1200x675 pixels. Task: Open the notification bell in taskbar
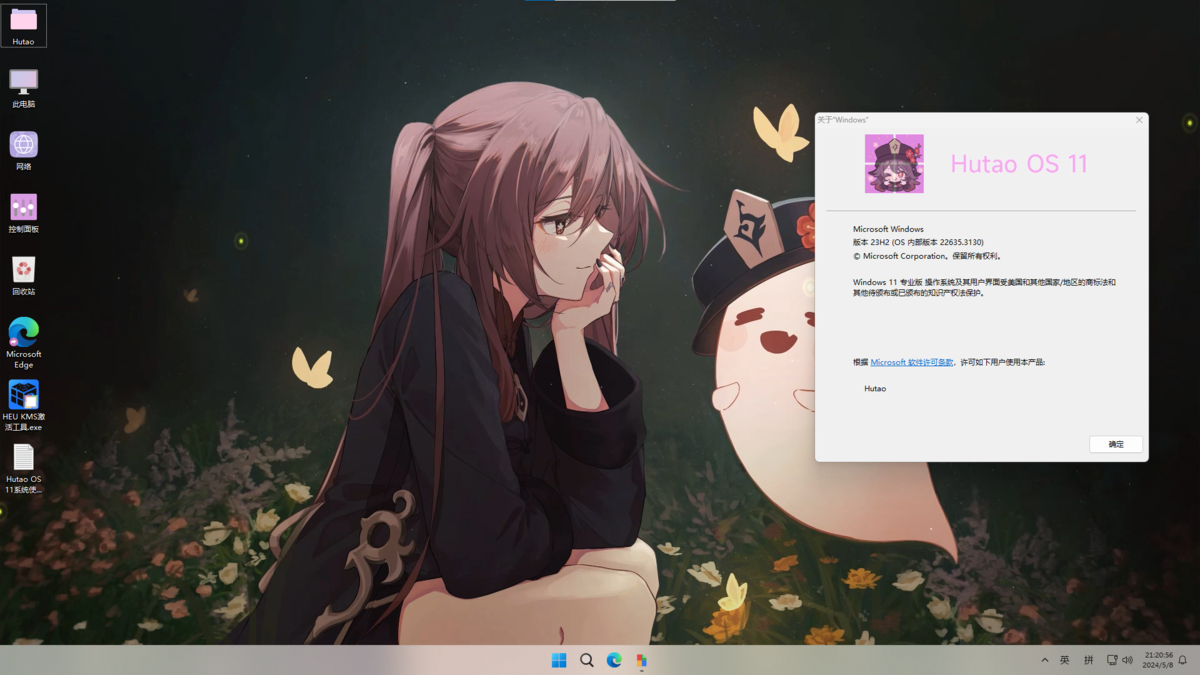tap(1183, 660)
